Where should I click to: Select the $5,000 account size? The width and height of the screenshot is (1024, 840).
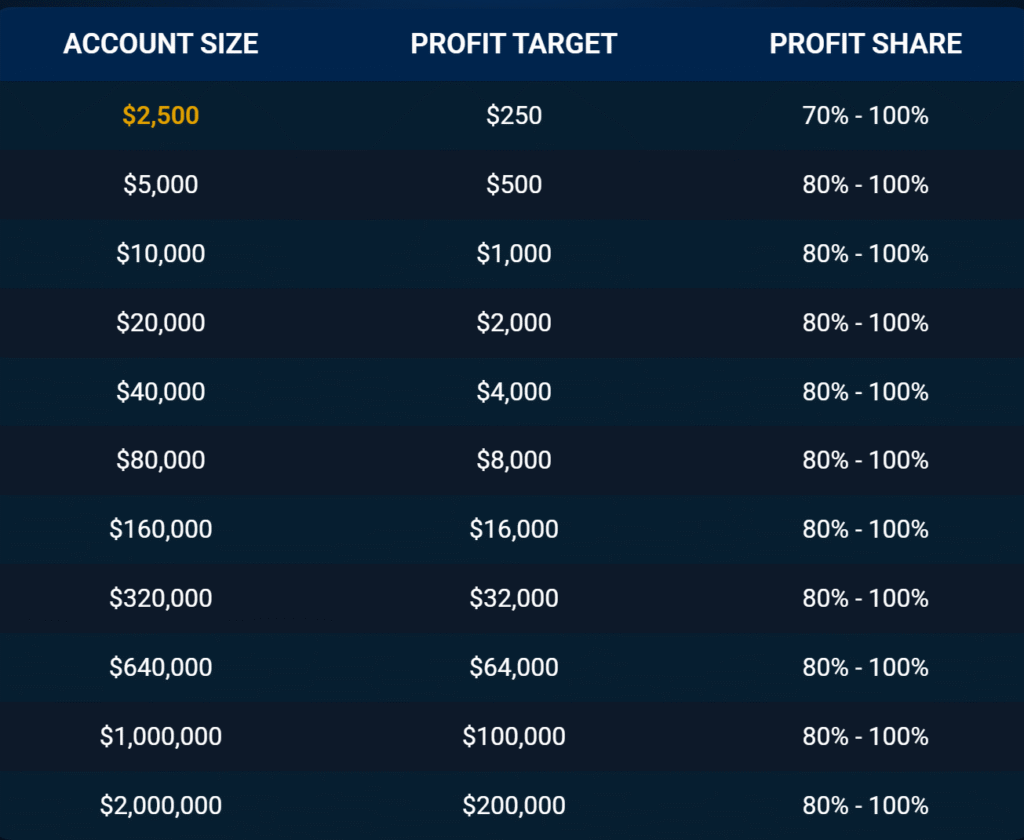tap(161, 185)
